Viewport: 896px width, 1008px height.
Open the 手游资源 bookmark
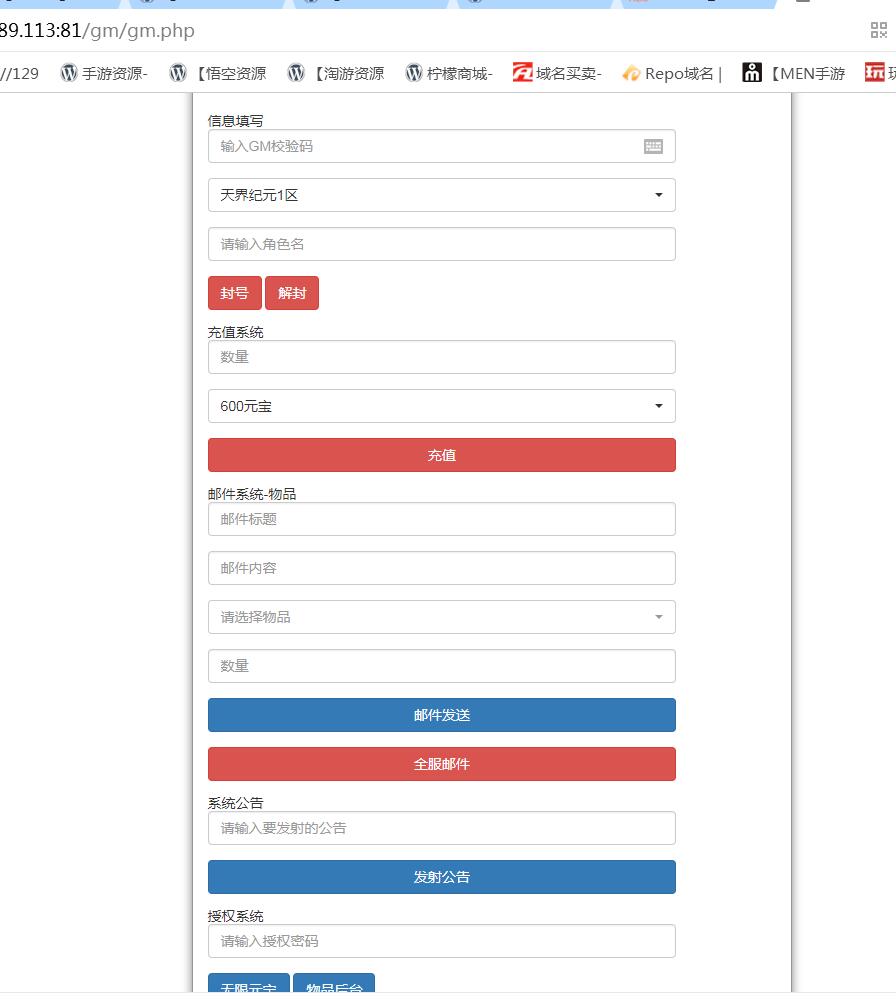tap(104, 73)
